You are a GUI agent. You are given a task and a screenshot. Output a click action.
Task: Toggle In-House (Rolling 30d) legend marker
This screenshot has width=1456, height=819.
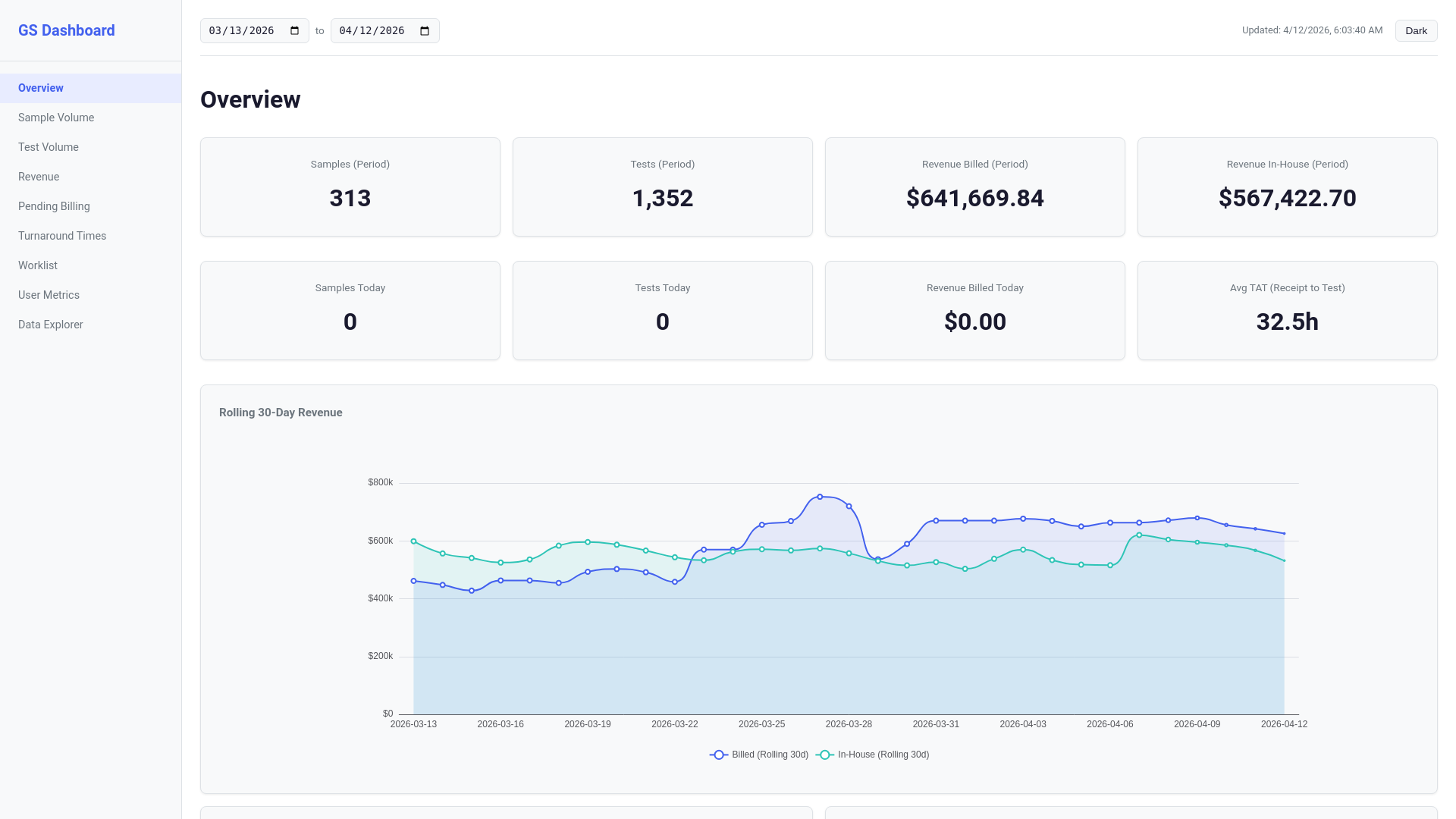(824, 755)
